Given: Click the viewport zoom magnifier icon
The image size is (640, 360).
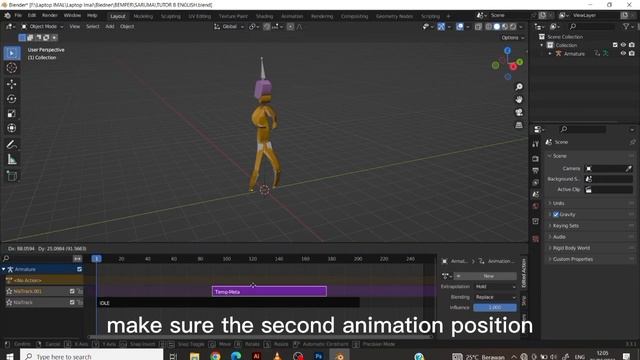Looking at the screenshot, I should pos(519,87).
